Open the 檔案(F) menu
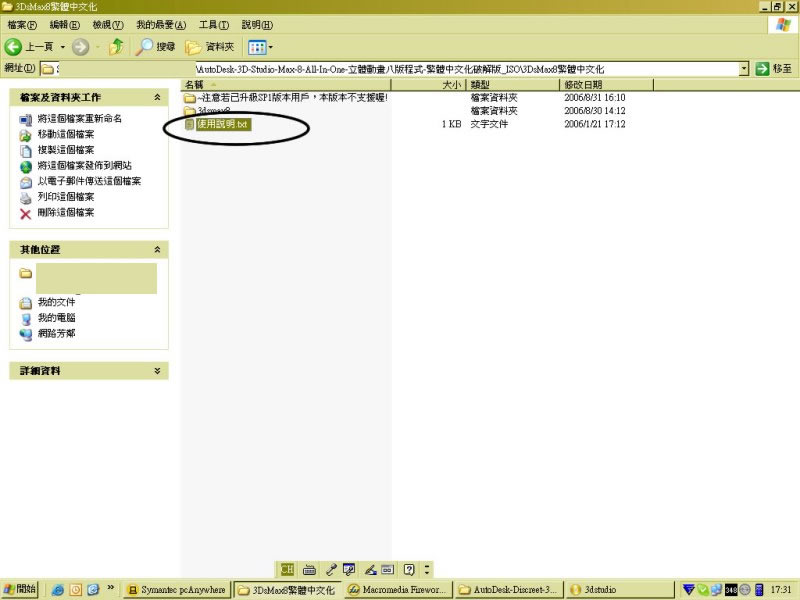This screenshot has height=600, width=800. coord(22,24)
